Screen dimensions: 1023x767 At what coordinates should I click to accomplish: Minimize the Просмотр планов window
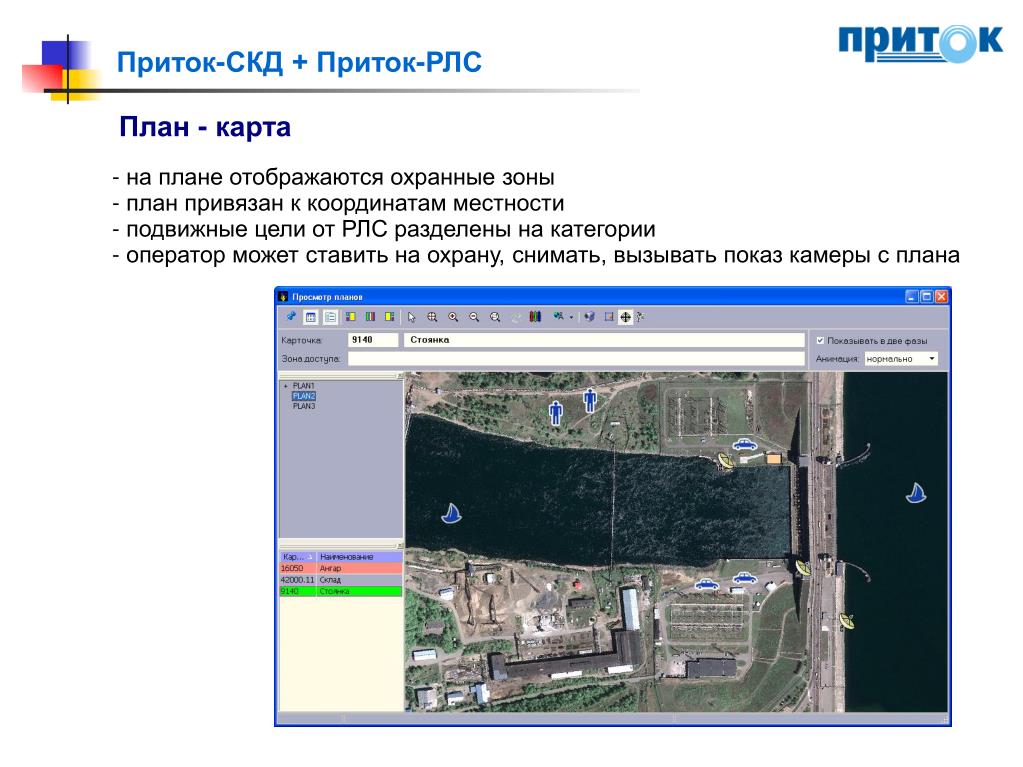[x=912, y=297]
